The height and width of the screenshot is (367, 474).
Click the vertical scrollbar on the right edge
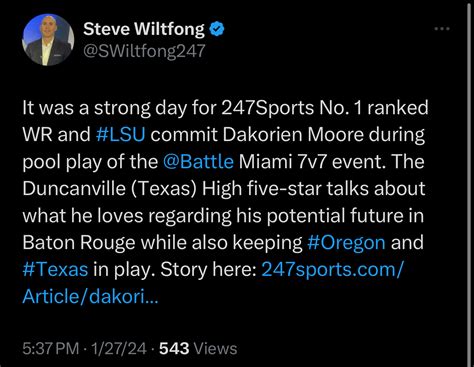click(x=469, y=183)
